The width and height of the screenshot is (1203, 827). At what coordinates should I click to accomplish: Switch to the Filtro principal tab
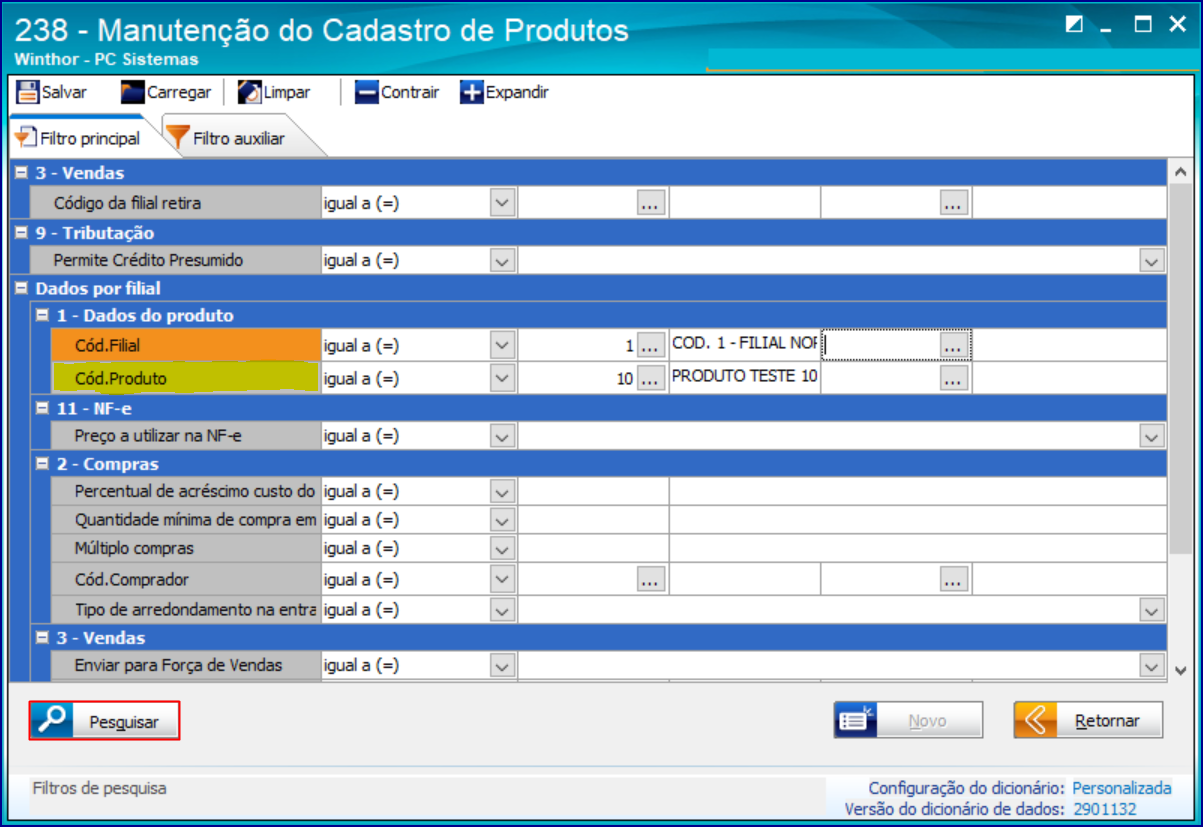pyautogui.click(x=79, y=138)
